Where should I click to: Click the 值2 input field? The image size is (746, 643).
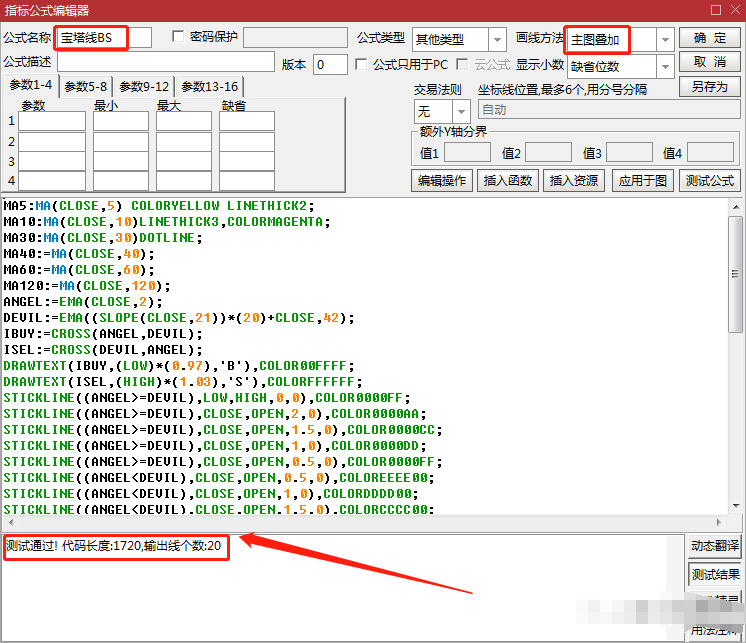coord(548,153)
